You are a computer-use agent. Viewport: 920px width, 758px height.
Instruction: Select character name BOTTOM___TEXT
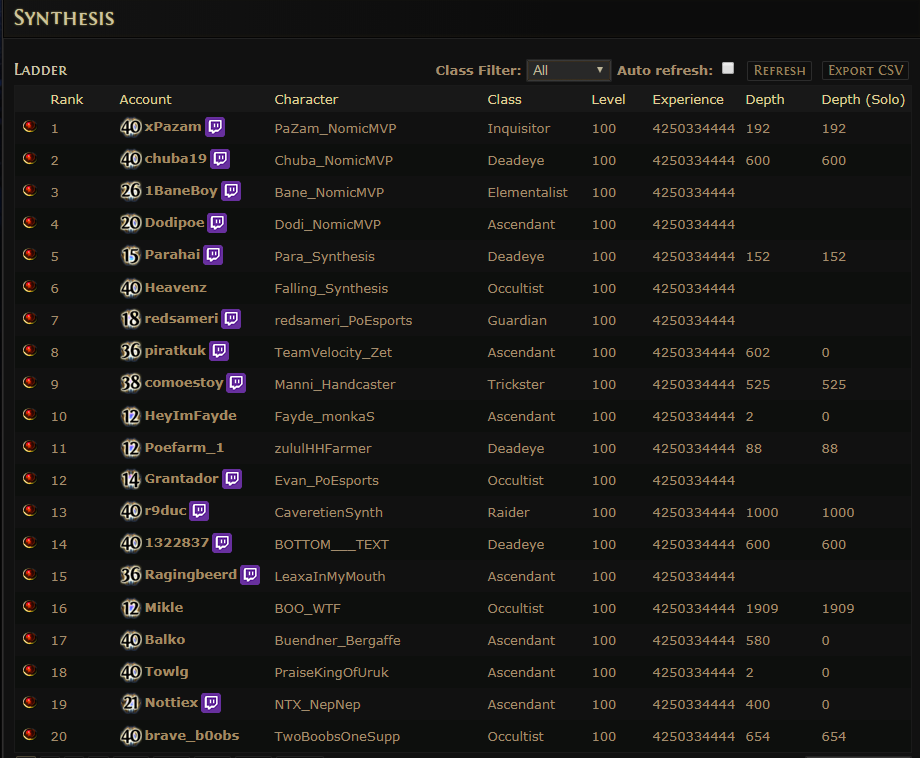tap(332, 544)
